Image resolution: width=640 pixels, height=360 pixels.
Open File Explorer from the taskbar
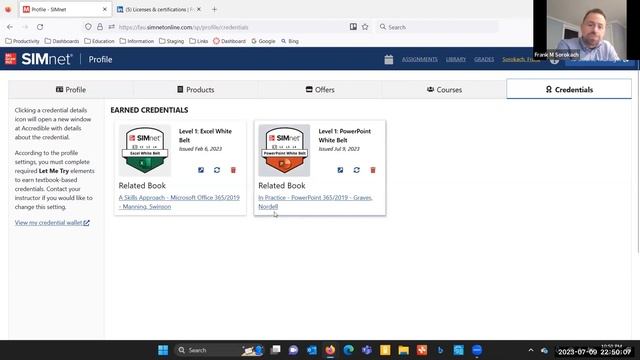pyautogui.click(x=404, y=350)
